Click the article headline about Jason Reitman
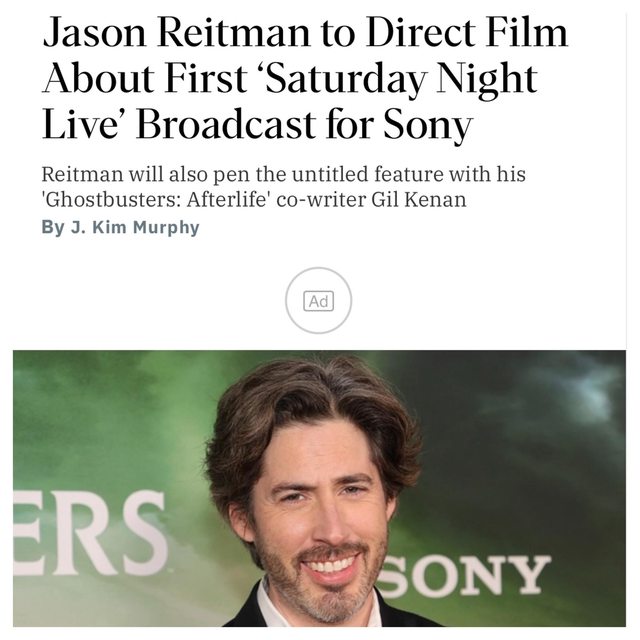The height and width of the screenshot is (640, 640). (x=305, y=78)
